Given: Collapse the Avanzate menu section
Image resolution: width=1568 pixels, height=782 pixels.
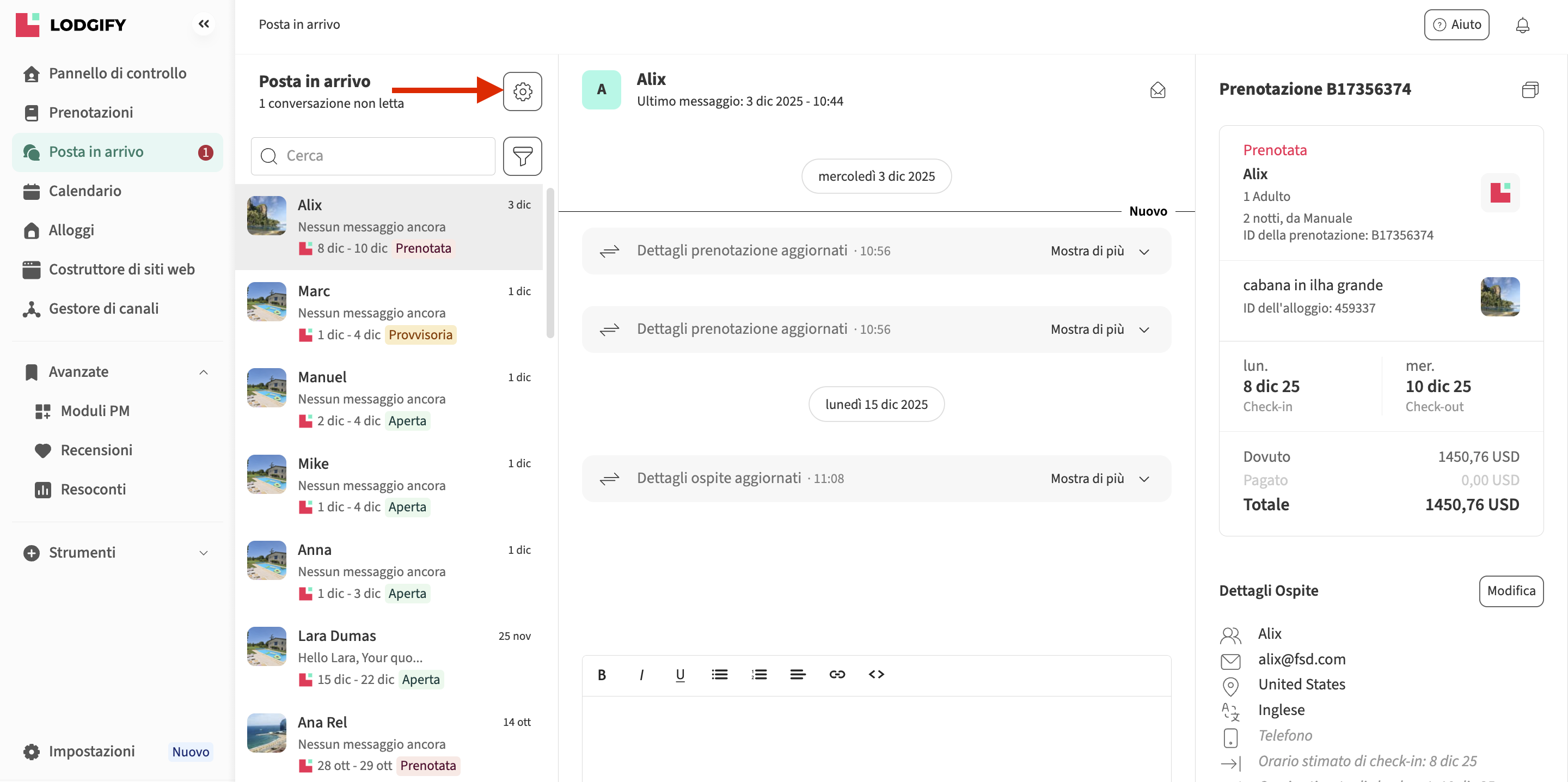Looking at the screenshot, I should click(203, 372).
